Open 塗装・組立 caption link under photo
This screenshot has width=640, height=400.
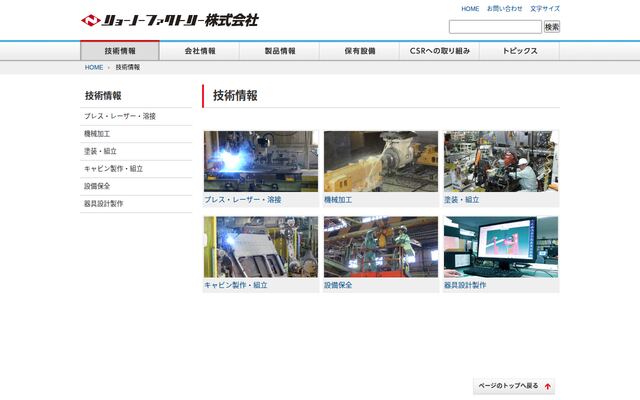tap(462, 200)
